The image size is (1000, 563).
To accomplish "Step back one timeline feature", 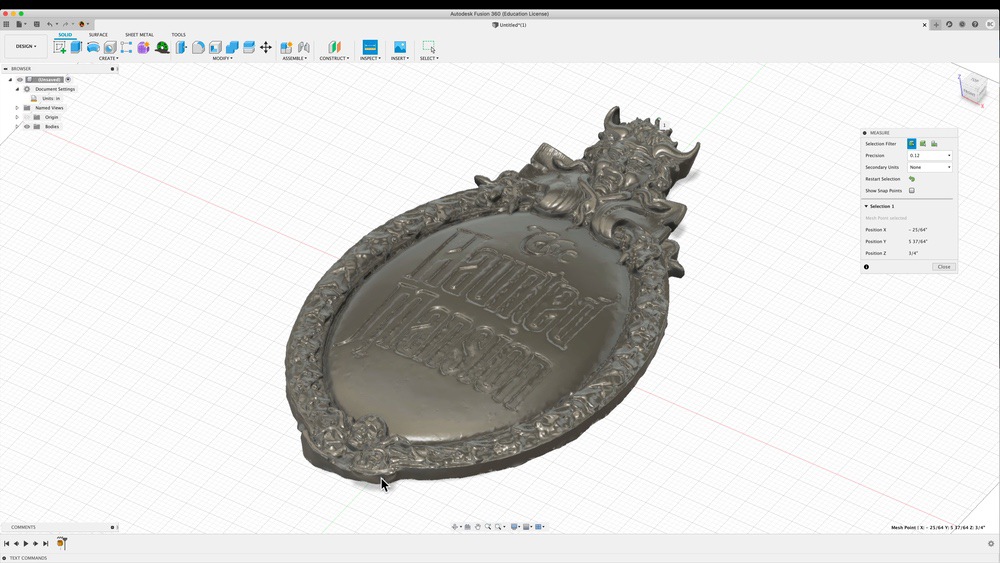I will [x=16, y=543].
